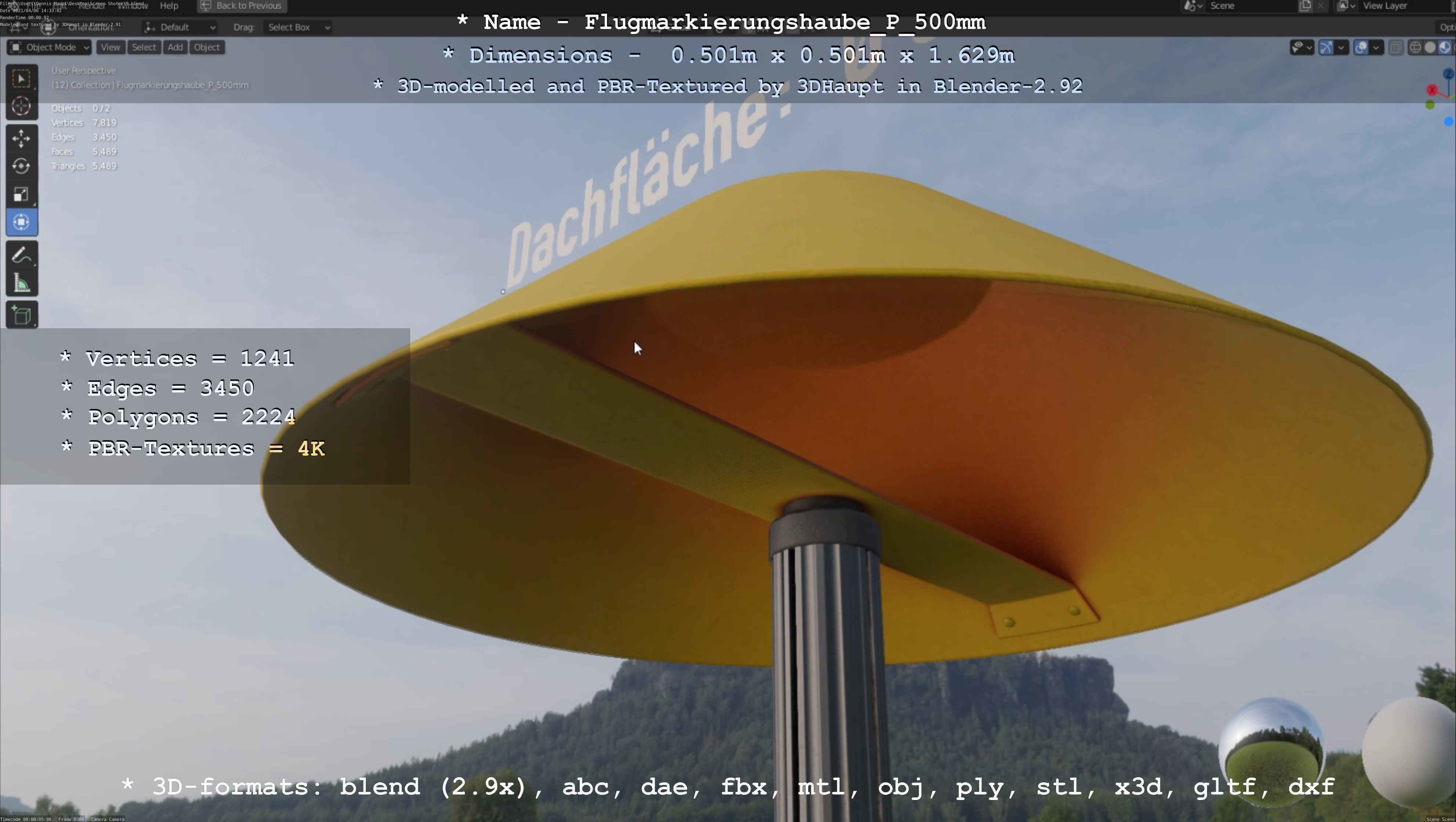Click the 'Triangles 5,489' statistic
The width and height of the screenshot is (1456, 822).
point(84,166)
